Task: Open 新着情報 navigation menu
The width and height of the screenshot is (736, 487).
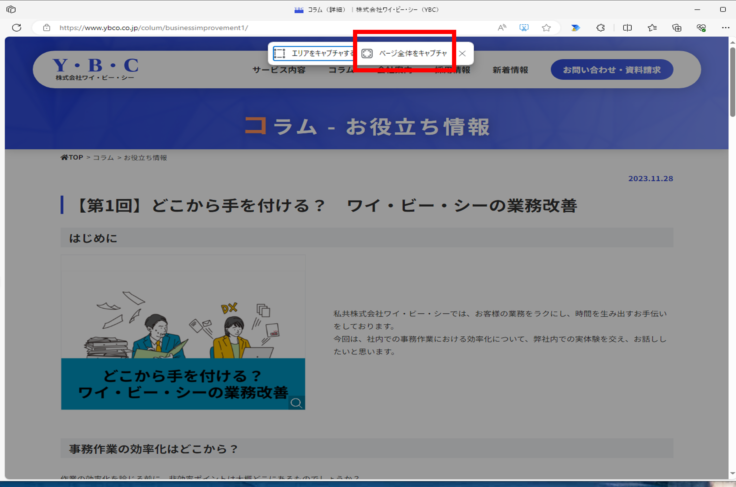Action: click(510, 70)
